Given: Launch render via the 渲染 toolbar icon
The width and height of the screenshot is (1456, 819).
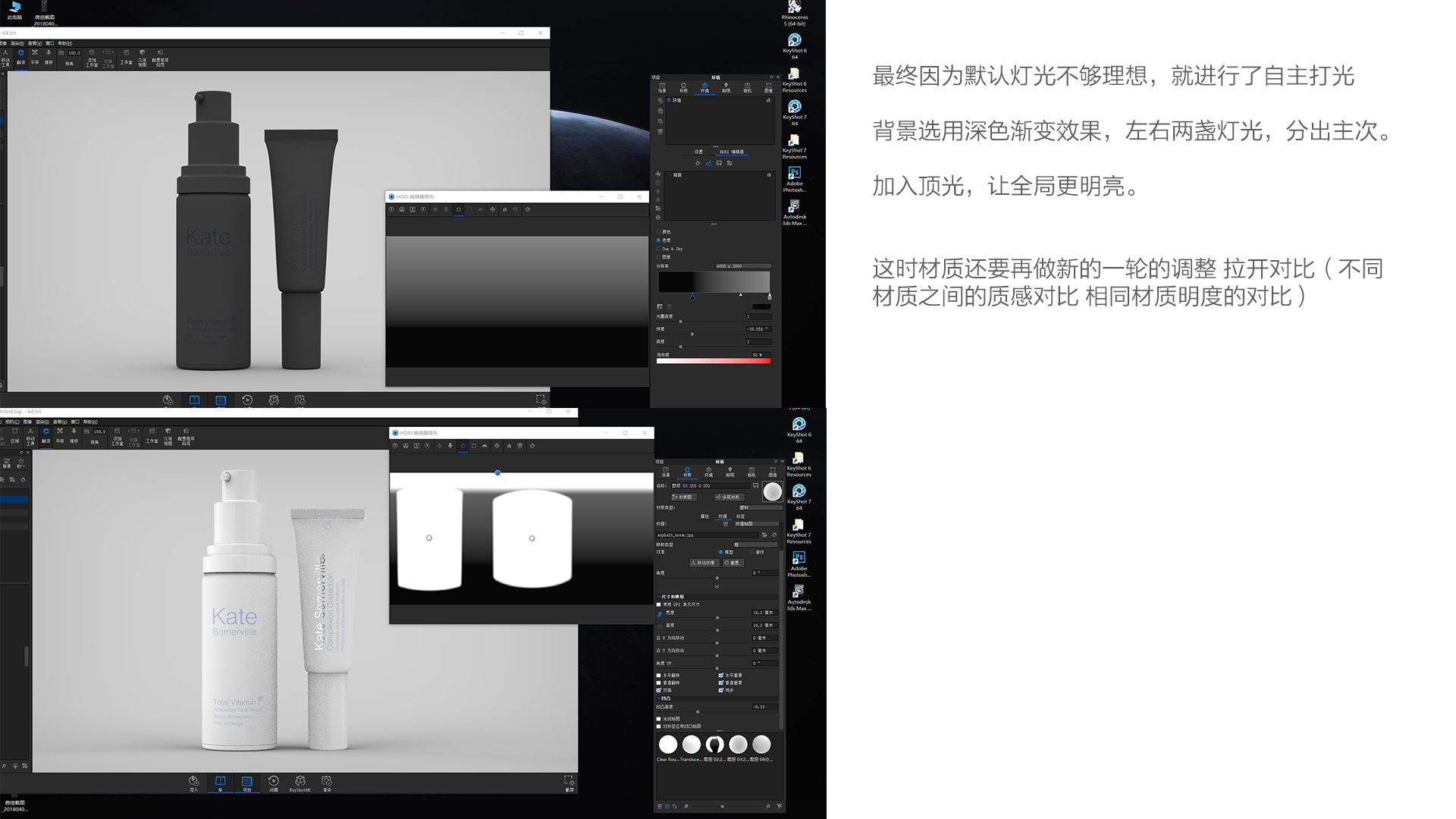Looking at the screenshot, I should [328, 782].
